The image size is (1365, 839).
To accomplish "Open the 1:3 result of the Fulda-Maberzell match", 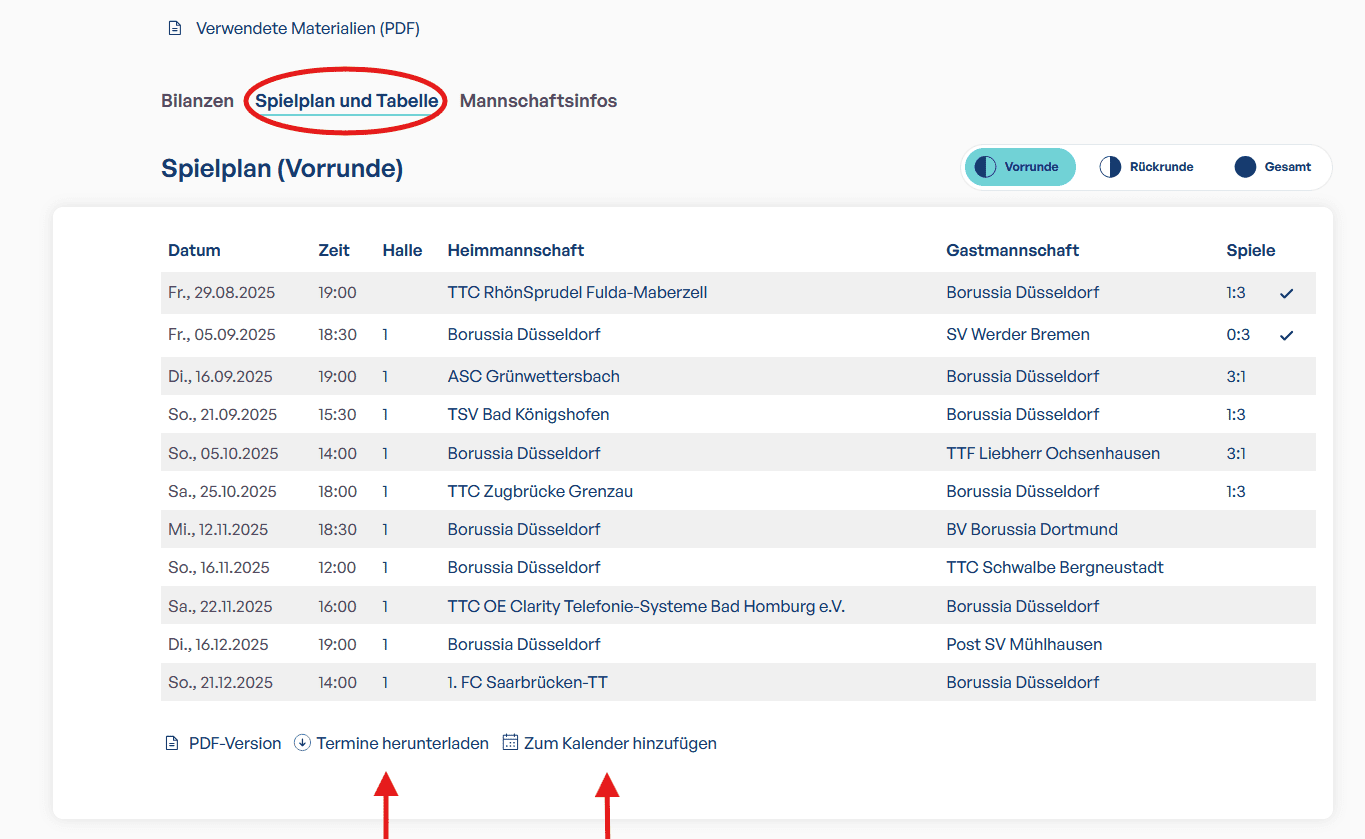I will pyautogui.click(x=1236, y=293).
